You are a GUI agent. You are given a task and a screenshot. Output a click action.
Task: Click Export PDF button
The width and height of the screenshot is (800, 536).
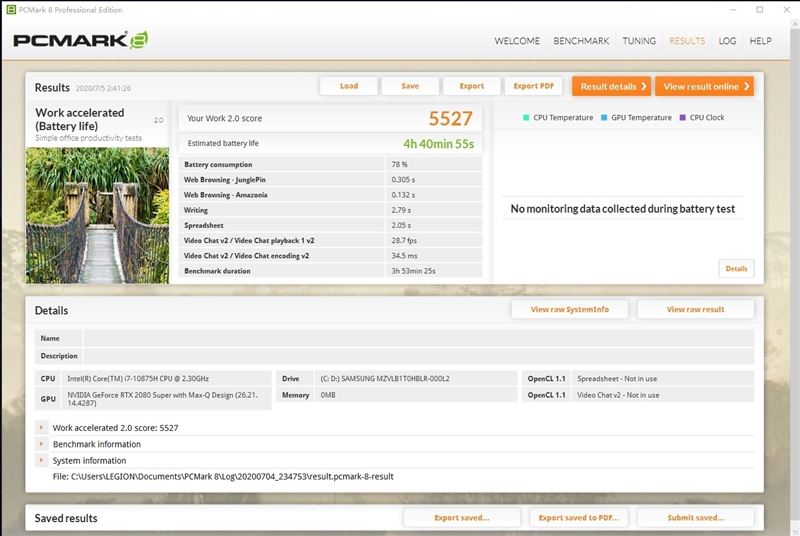(533, 86)
